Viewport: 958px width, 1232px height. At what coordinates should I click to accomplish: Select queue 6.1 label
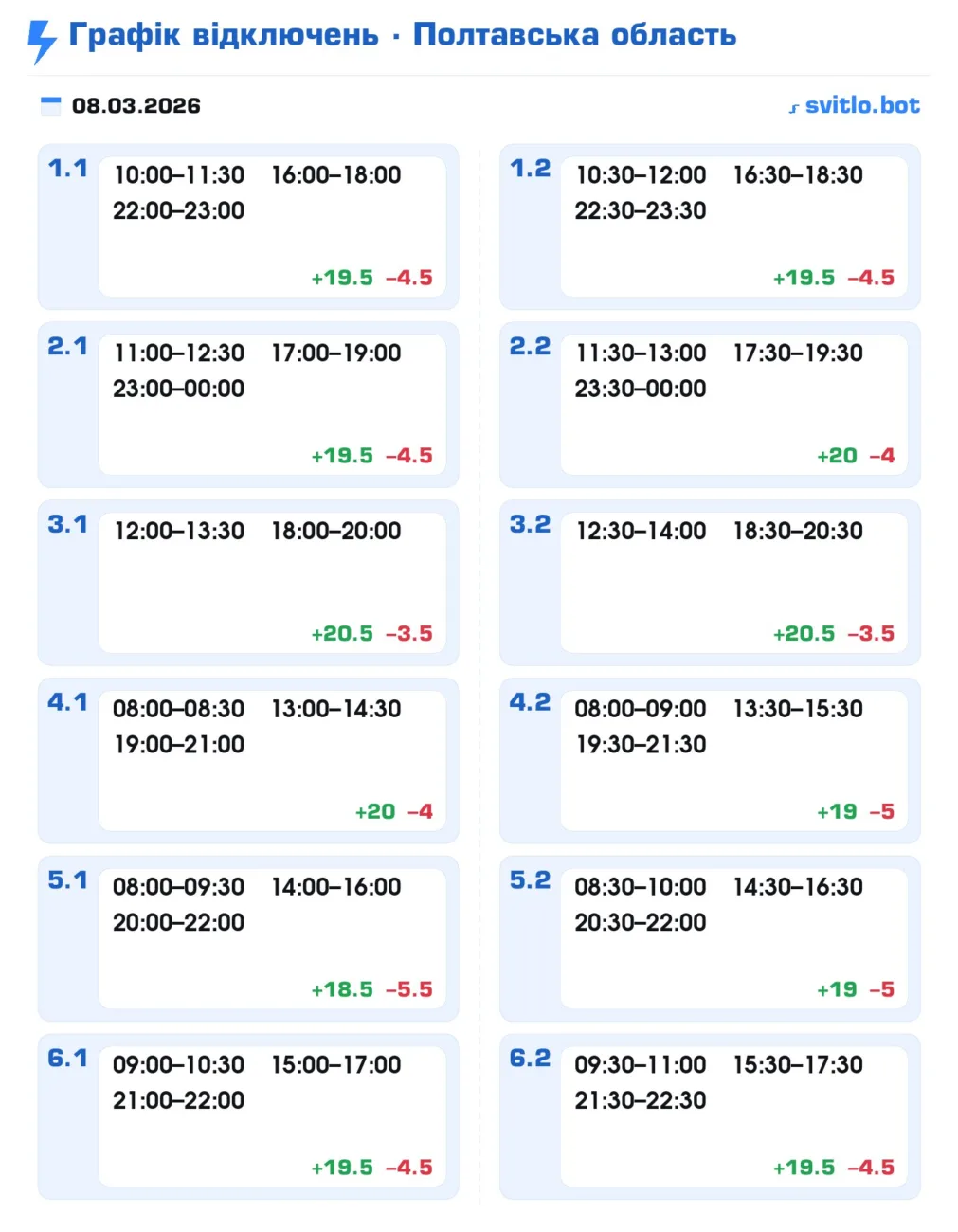(67, 1058)
